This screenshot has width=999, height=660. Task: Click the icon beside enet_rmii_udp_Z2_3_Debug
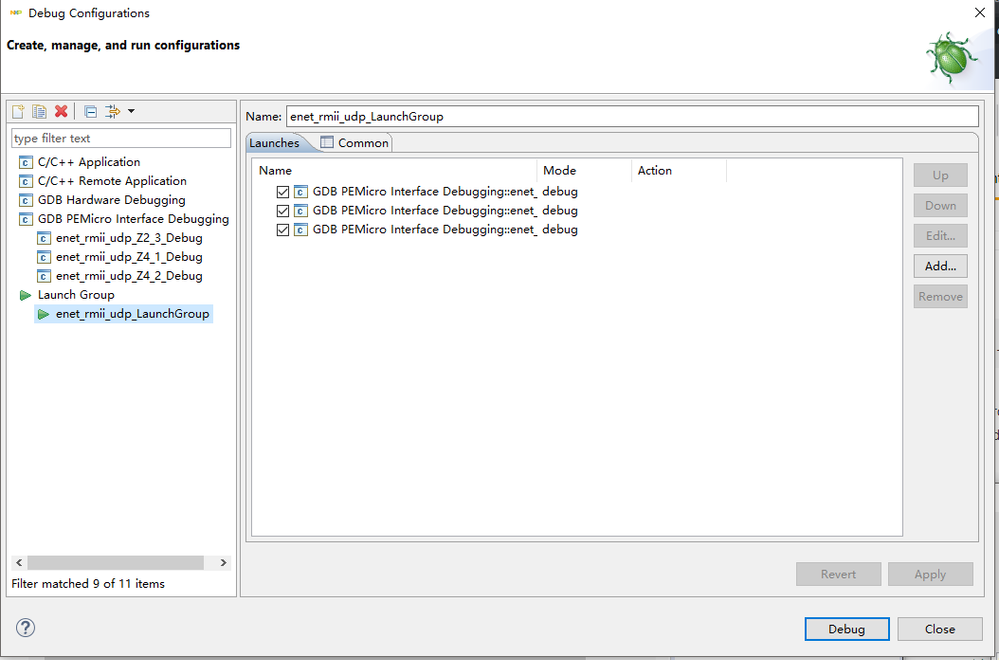point(44,238)
